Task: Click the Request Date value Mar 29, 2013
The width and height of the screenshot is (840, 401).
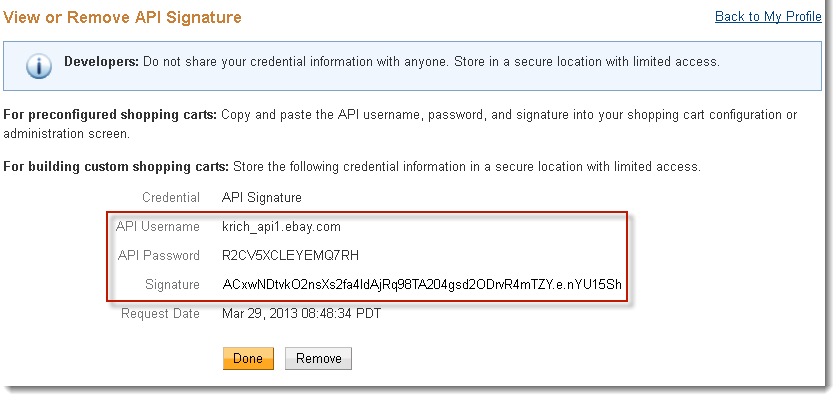Action: (301, 313)
